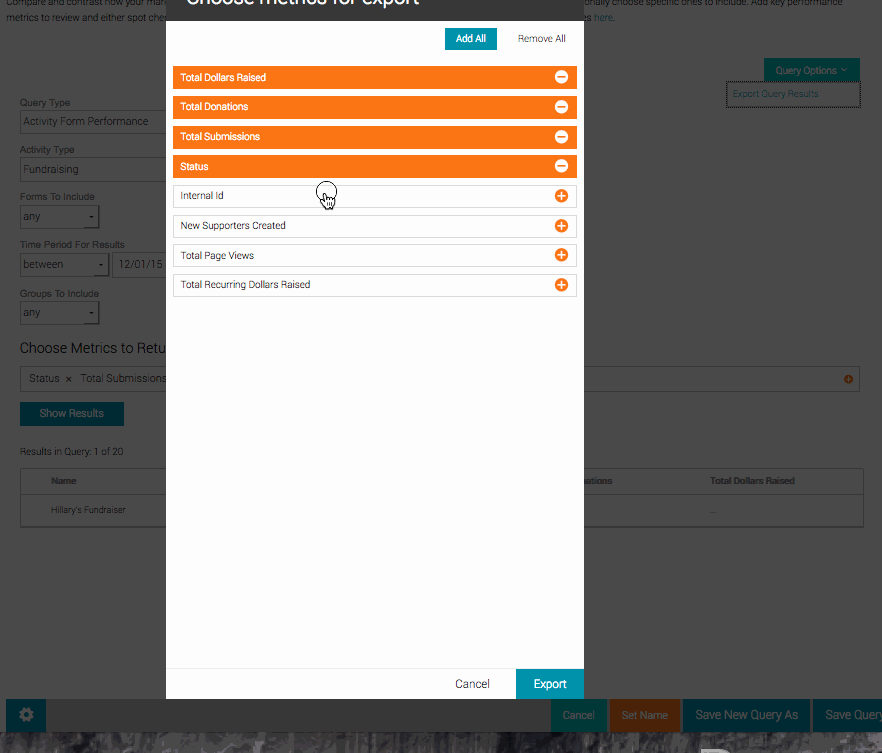Select Internal Id metric row
The image size is (882, 753).
(375, 196)
